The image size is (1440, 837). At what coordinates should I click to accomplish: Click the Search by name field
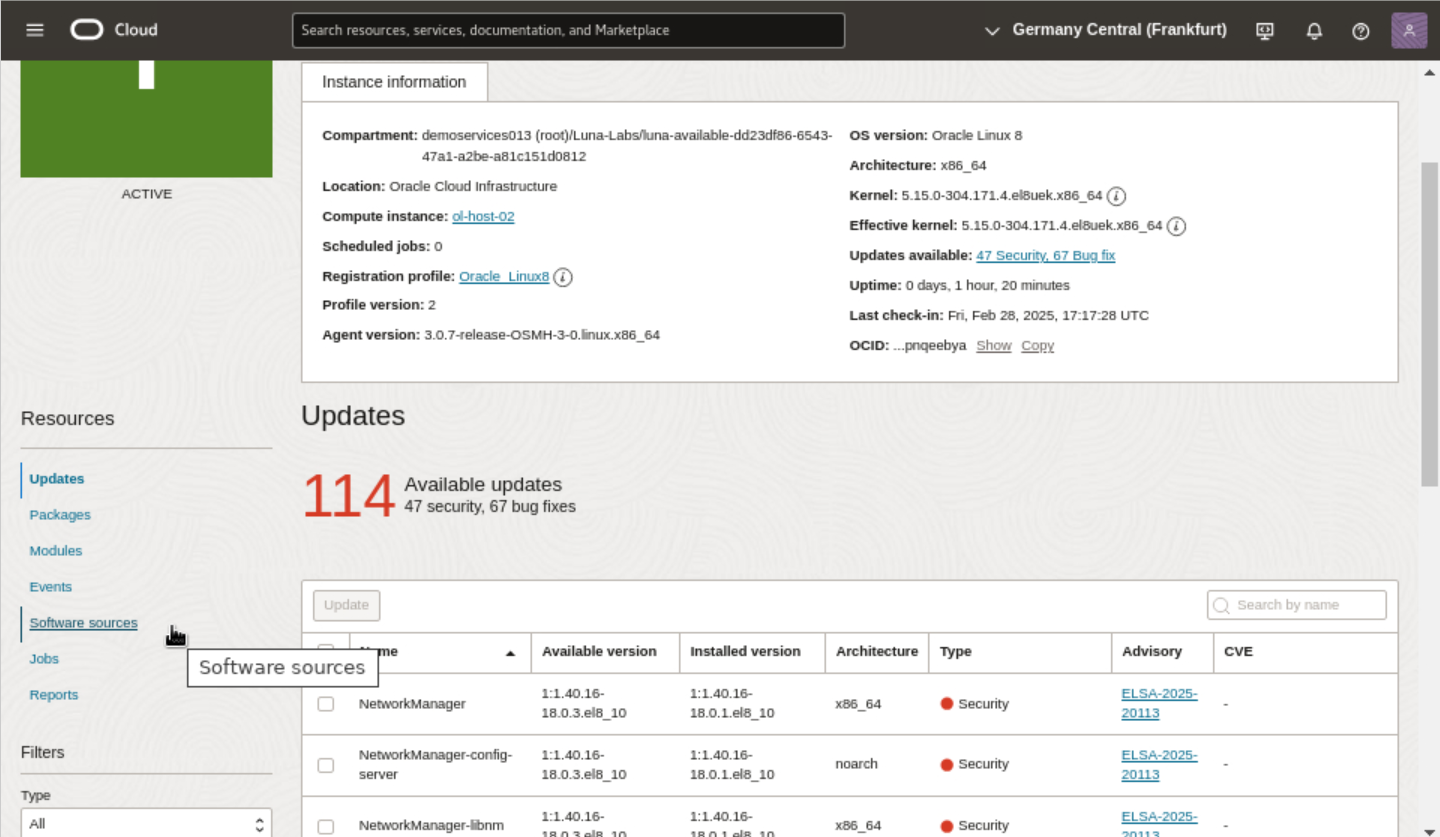click(1297, 605)
